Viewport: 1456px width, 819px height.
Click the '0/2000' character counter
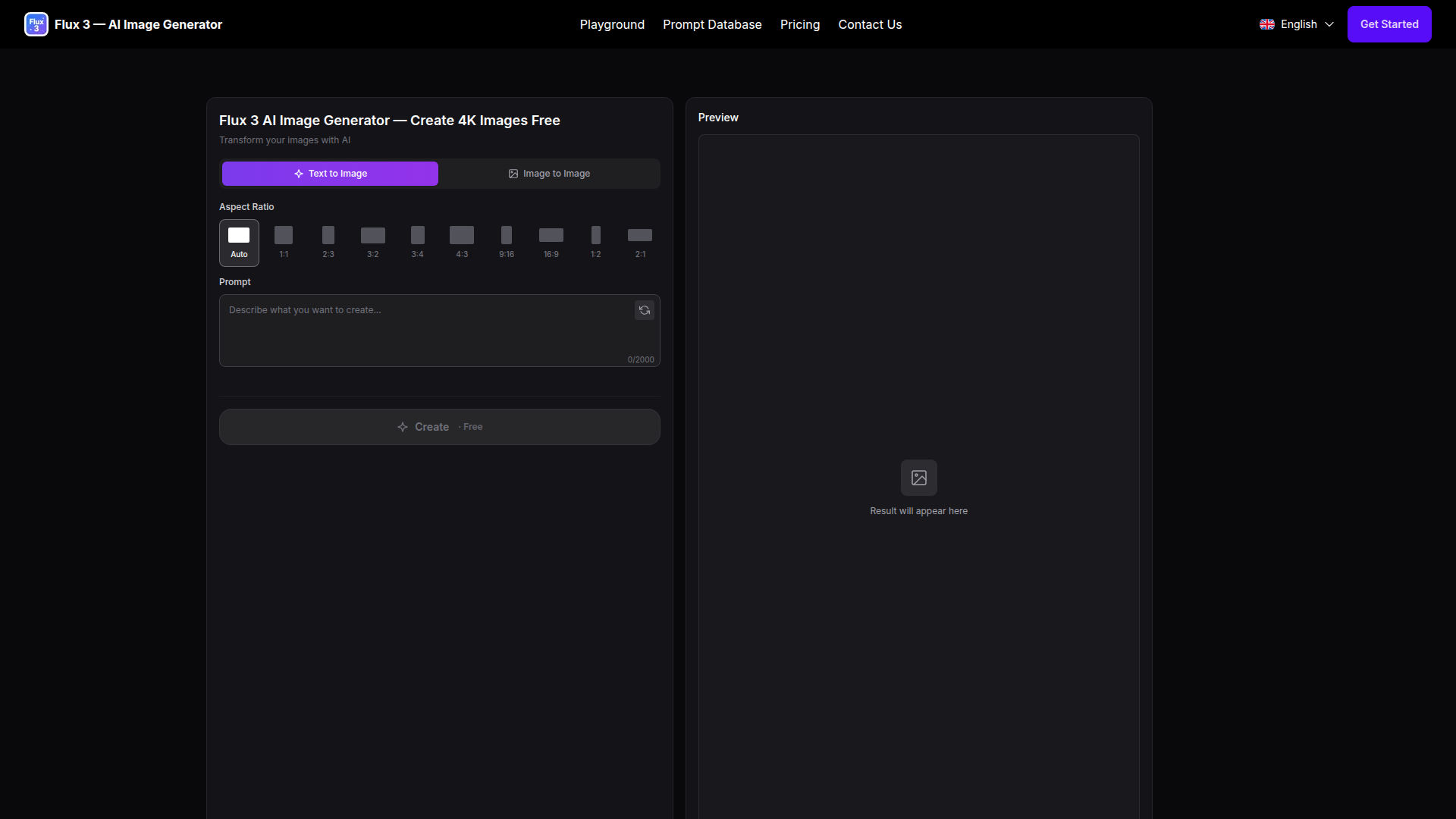[x=641, y=359]
